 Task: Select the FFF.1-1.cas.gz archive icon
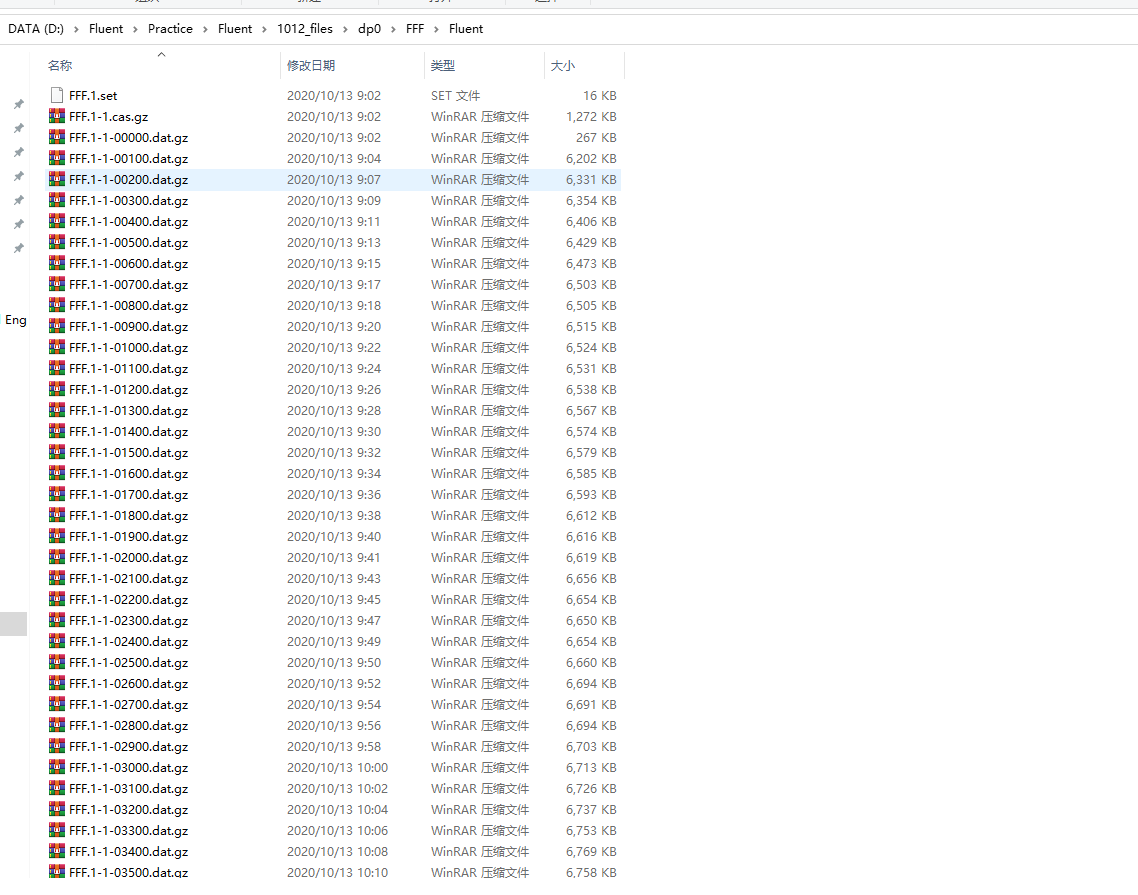[x=57, y=117]
